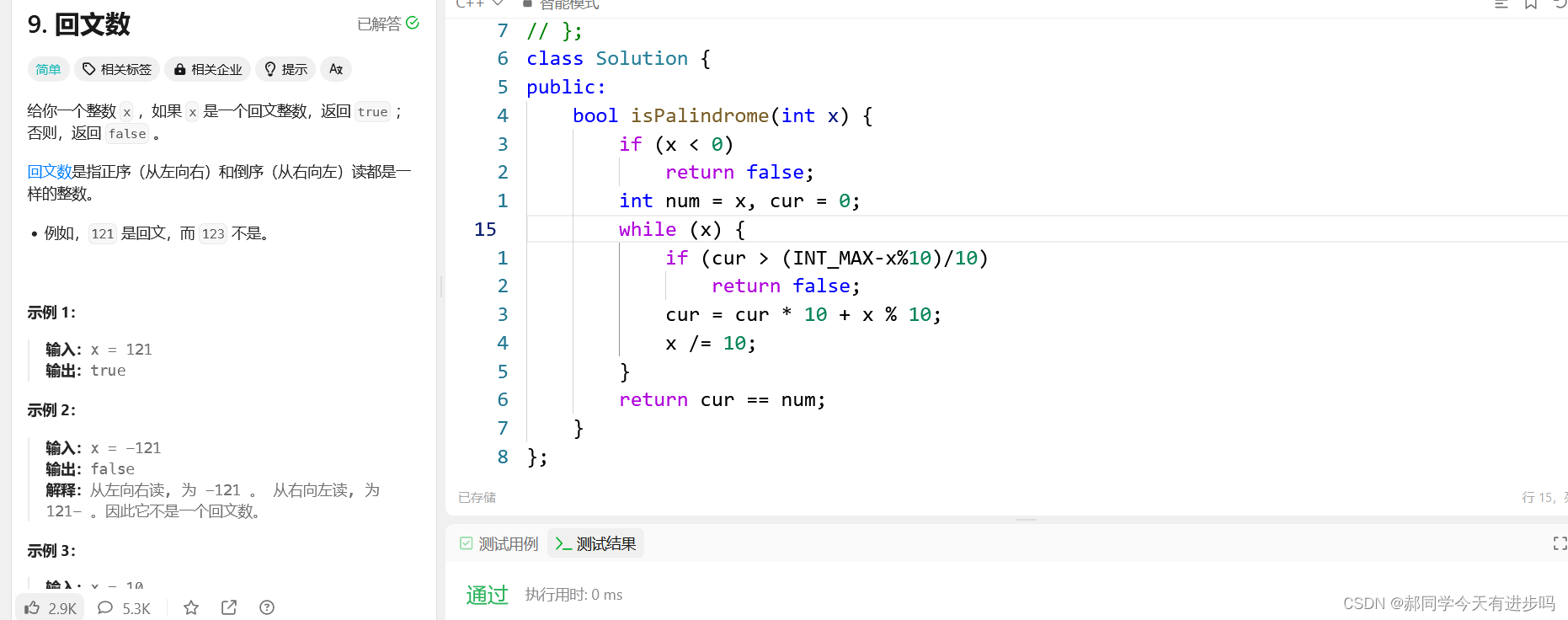Star this problem as a favorite
This screenshot has width=1568, height=620.
(191, 607)
